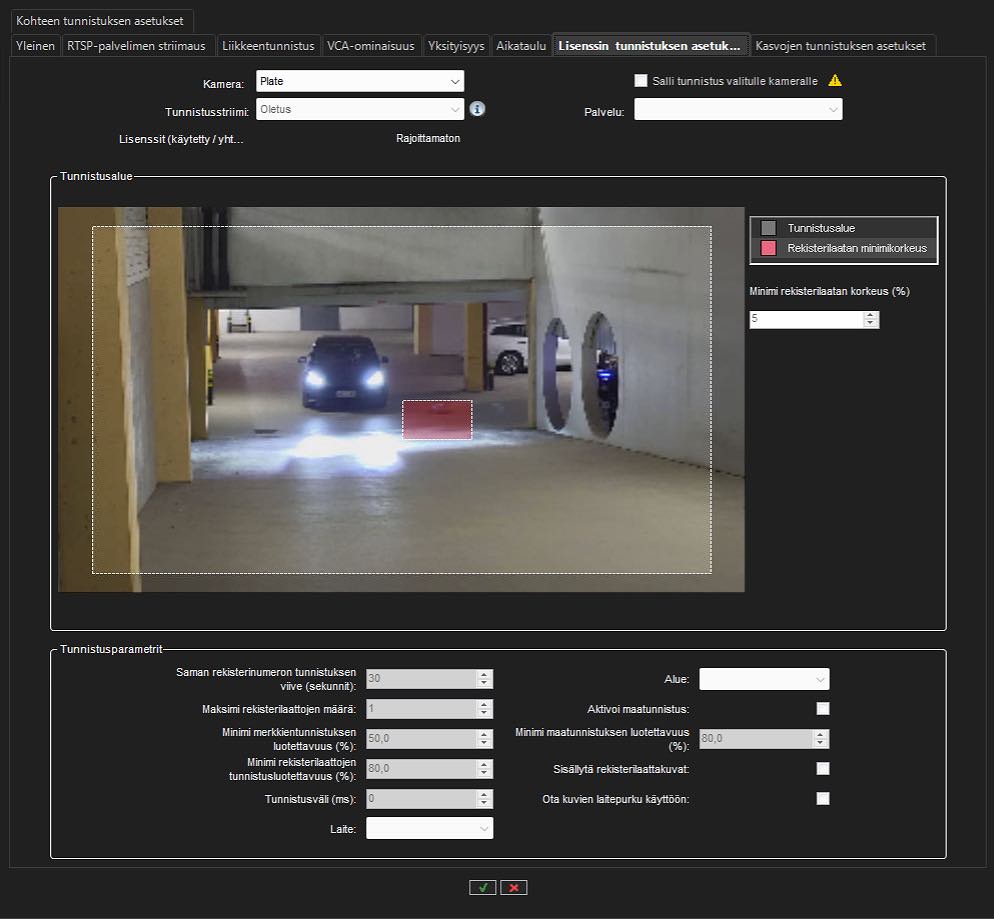Confirm settings with the green checkmark
The height and width of the screenshot is (919, 994).
tap(482, 887)
